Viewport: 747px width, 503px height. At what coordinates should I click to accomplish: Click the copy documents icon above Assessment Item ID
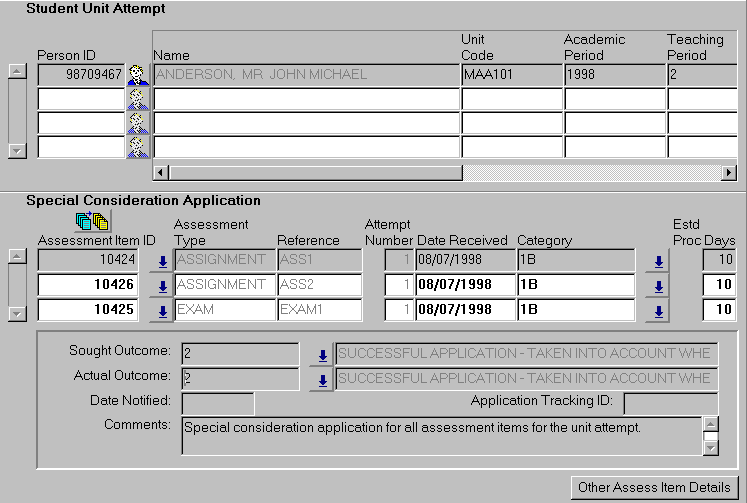point(92,221)
